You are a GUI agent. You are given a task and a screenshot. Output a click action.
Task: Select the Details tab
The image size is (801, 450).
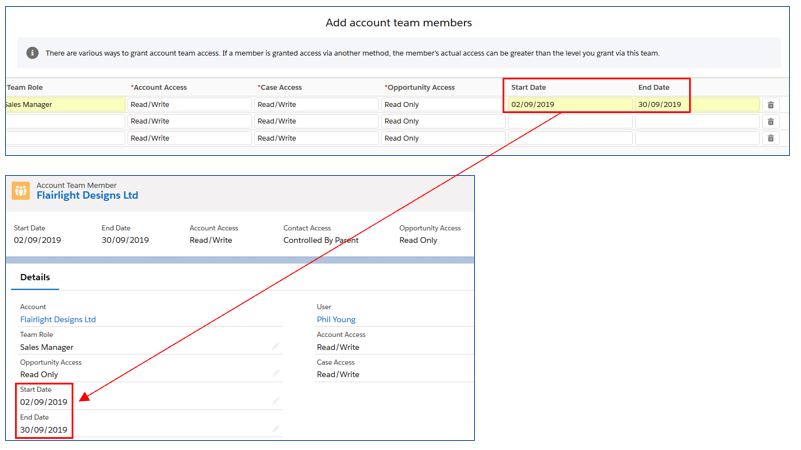tap(35, 277)
